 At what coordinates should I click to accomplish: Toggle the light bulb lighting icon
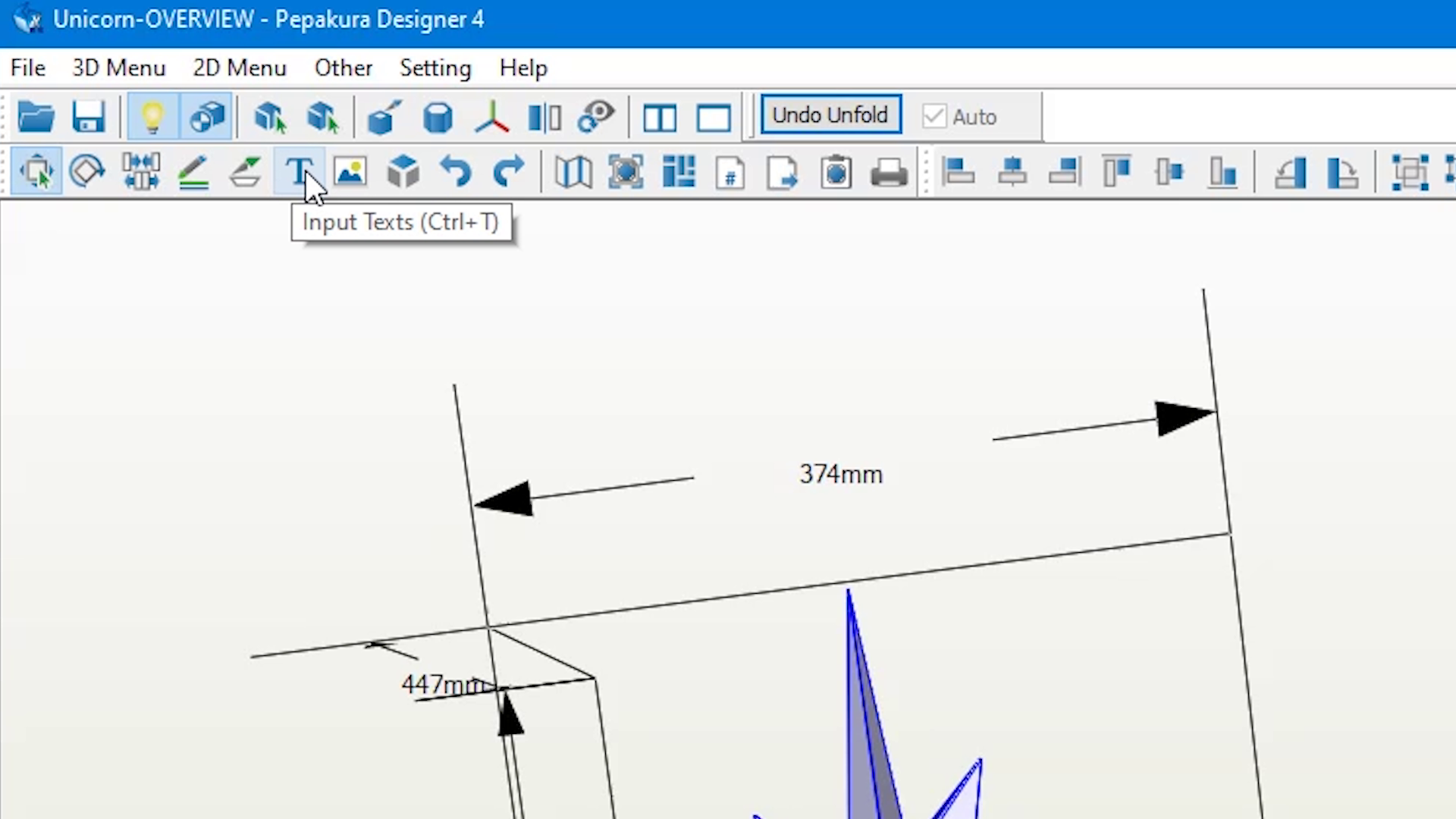[x=152, y=118]
